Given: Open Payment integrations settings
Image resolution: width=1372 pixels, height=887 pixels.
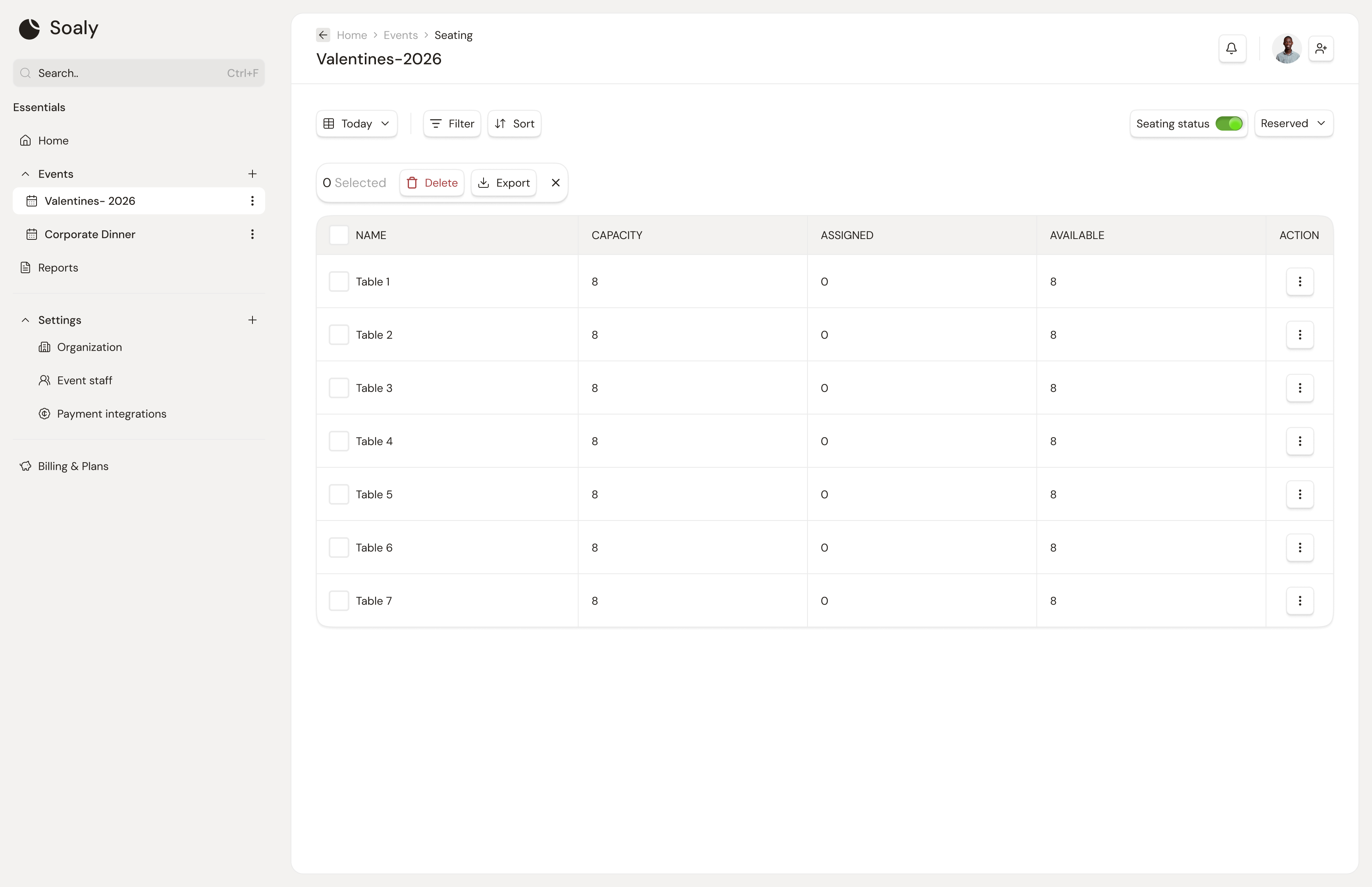Looking at the screenshot, I should (x=102, y=414).
